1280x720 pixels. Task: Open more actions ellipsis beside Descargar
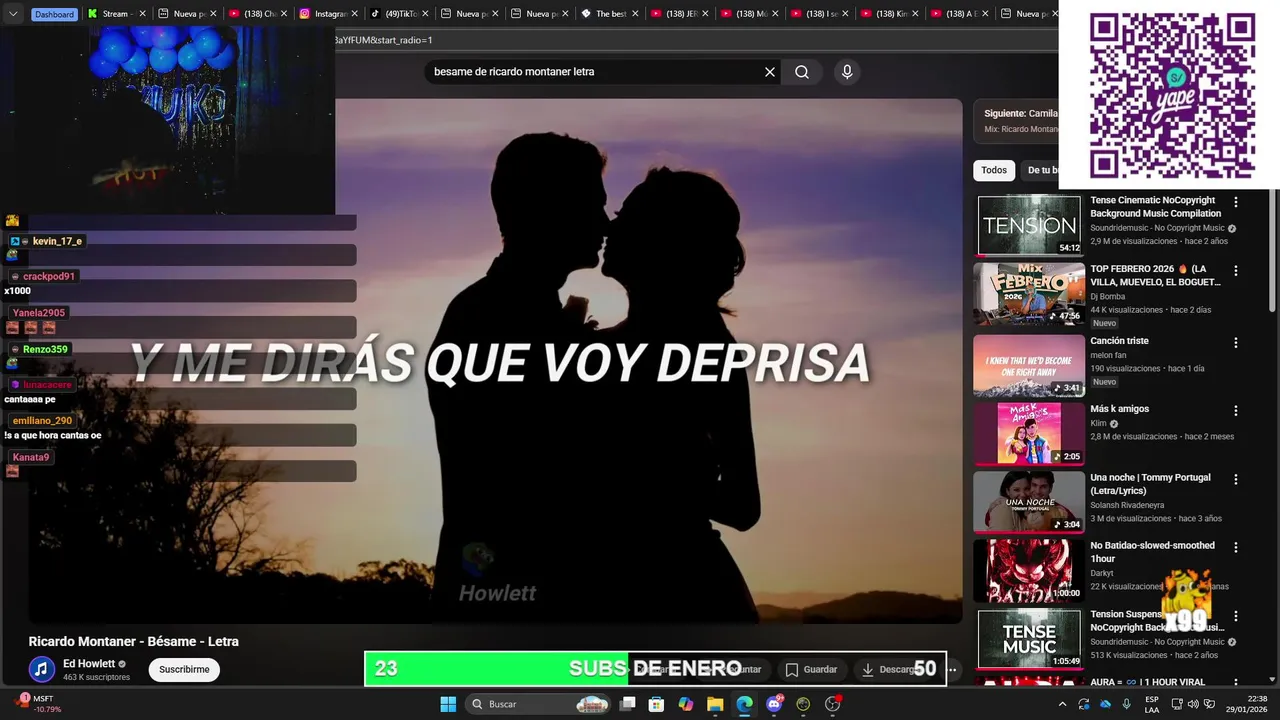click(952, 669)
